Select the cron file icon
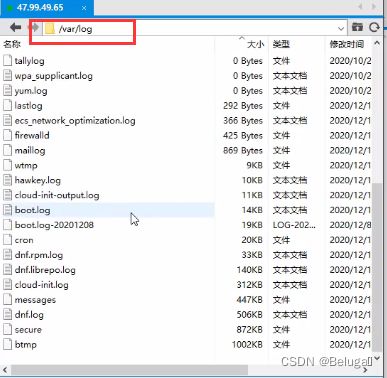This screenshot has height=378, width=387. [7, 240]
